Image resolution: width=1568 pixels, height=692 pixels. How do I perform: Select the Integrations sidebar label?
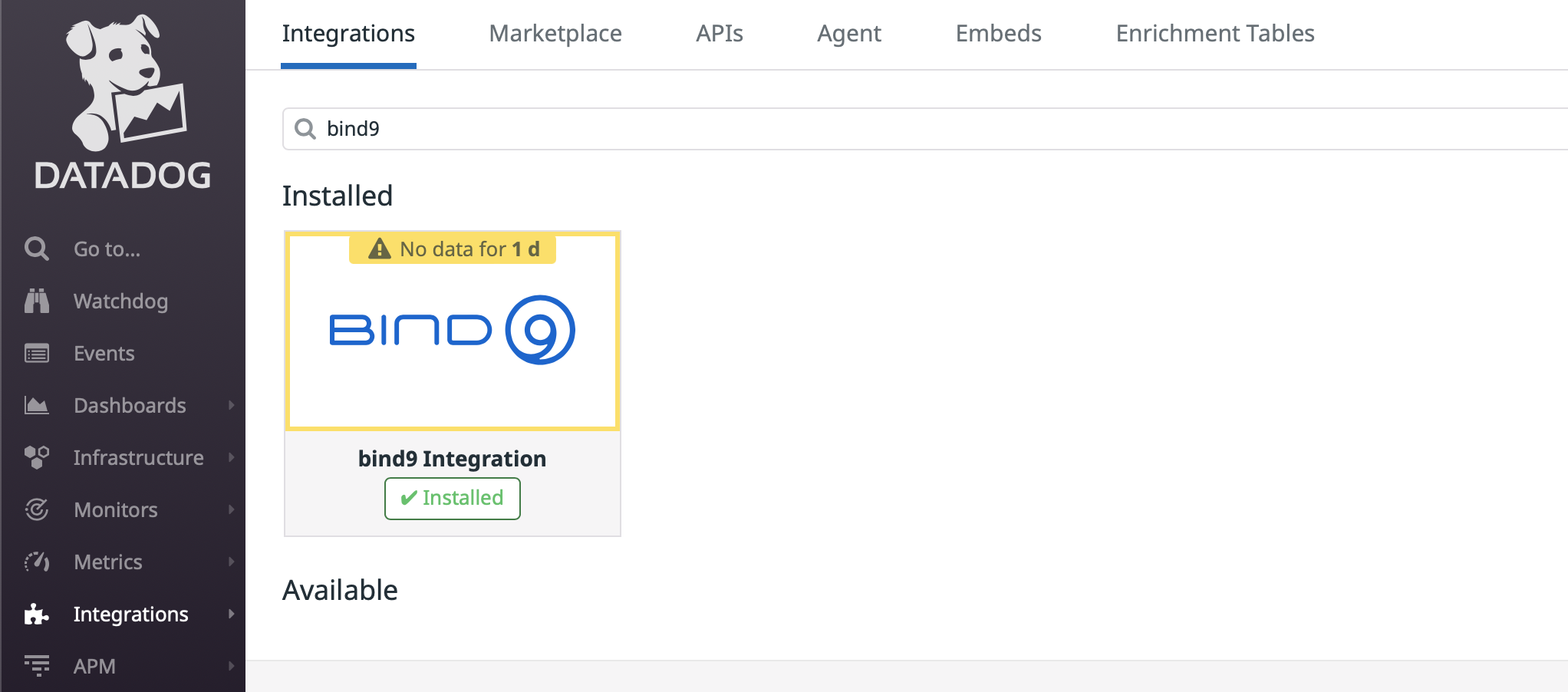point(130,615)
